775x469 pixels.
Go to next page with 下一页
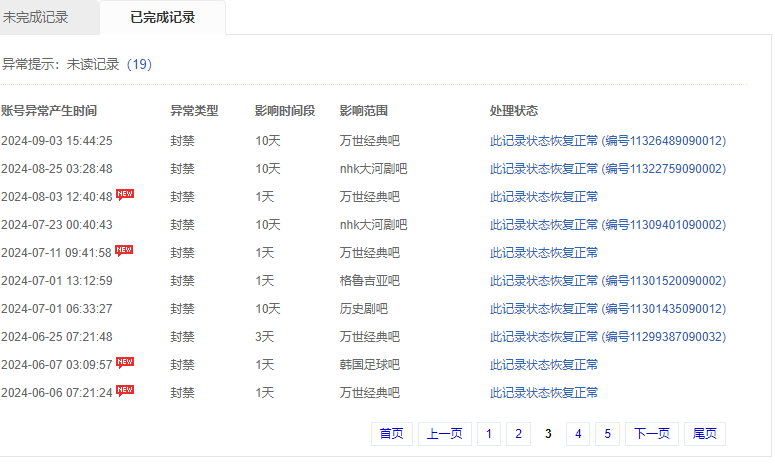tap(652, 434)
